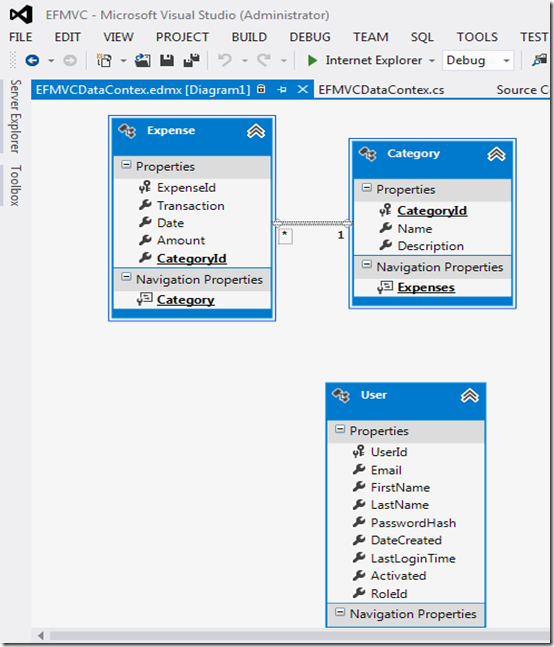
Task: Select the RoleId property in User
Action: pos(389,594)
